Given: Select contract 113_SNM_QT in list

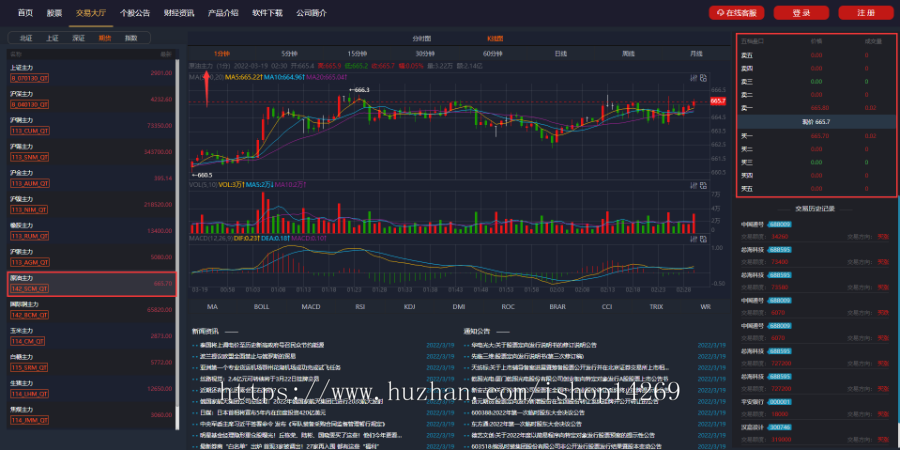Looking at the screenshot, I should (x=29, y=157).
